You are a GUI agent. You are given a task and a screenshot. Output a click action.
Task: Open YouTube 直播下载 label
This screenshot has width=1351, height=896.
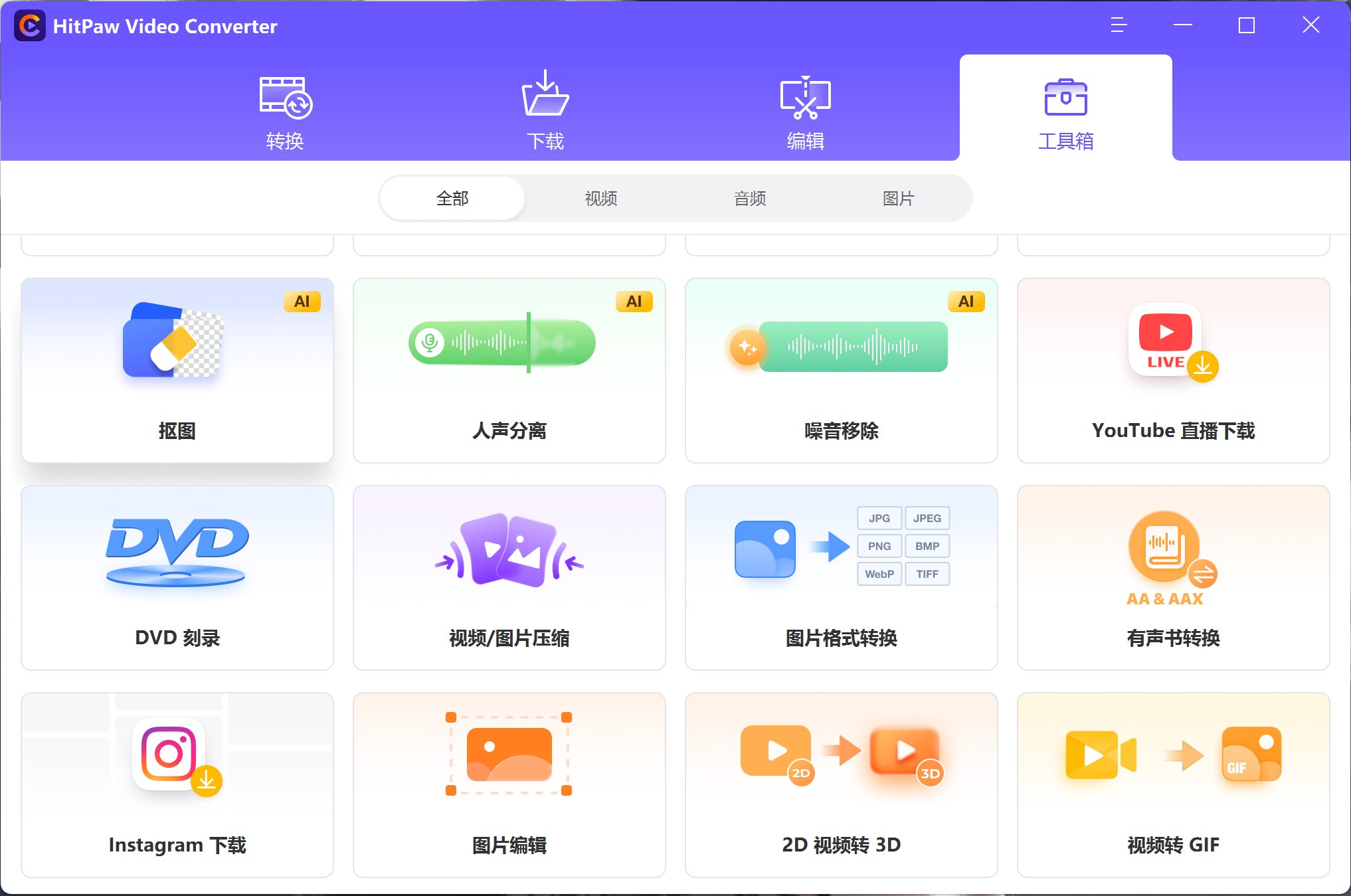tap(1173, 431)
